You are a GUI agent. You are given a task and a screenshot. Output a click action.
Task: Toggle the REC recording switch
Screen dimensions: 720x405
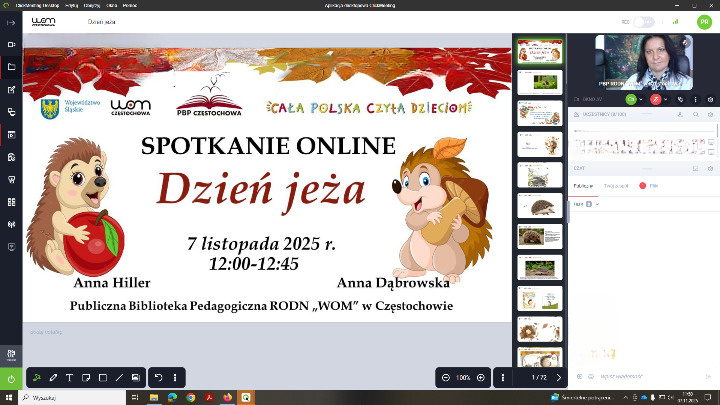(643, 21)
